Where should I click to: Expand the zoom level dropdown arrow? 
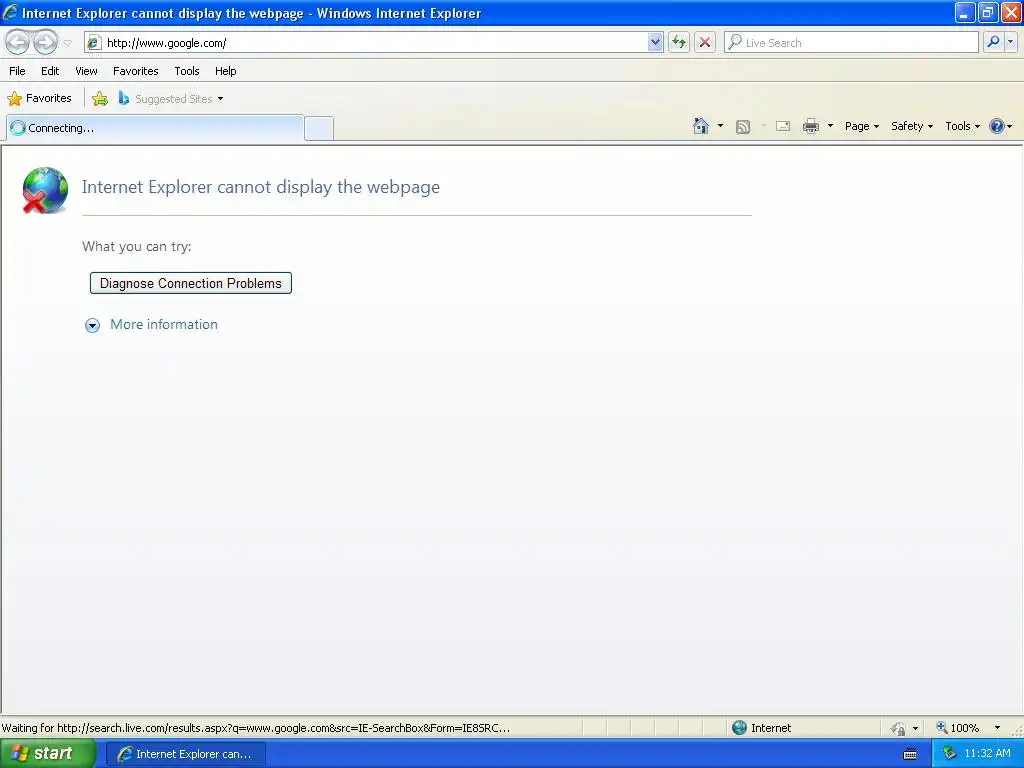pos(997,728)
